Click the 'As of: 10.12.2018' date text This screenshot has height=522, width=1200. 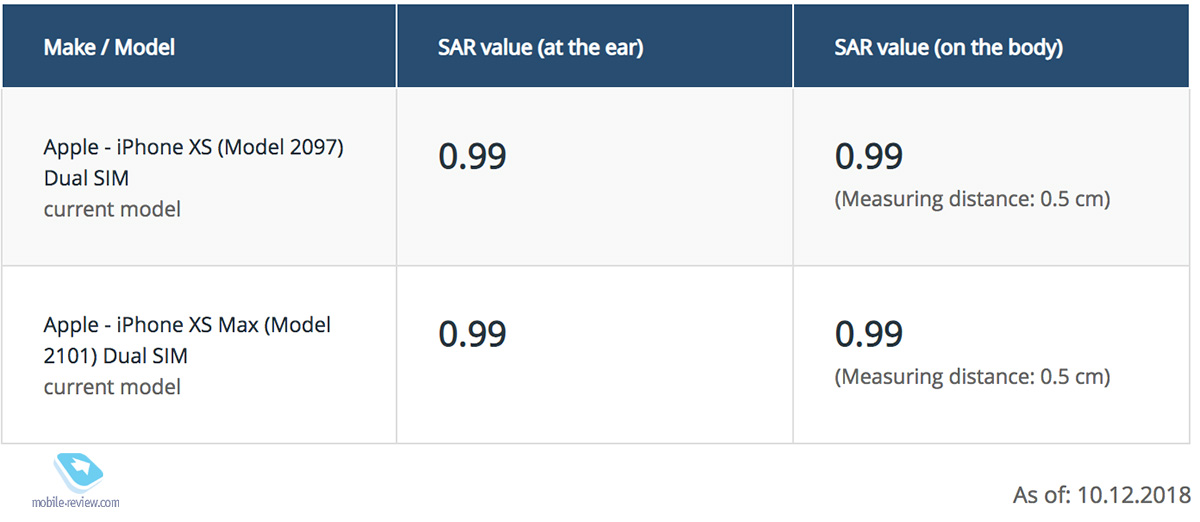(1101, 494)
